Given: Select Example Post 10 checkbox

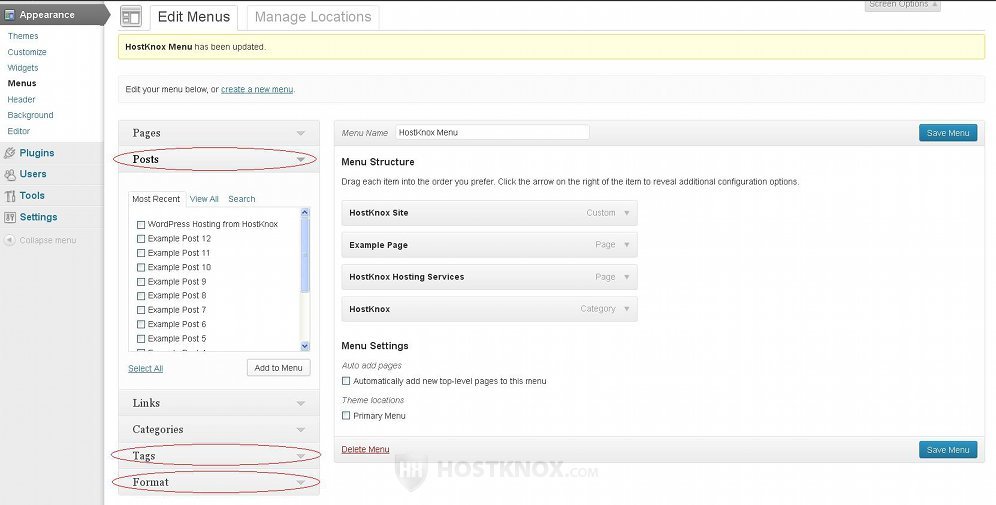Looking at the screenshot, I should pyautogui.click(x=141, y=267).
